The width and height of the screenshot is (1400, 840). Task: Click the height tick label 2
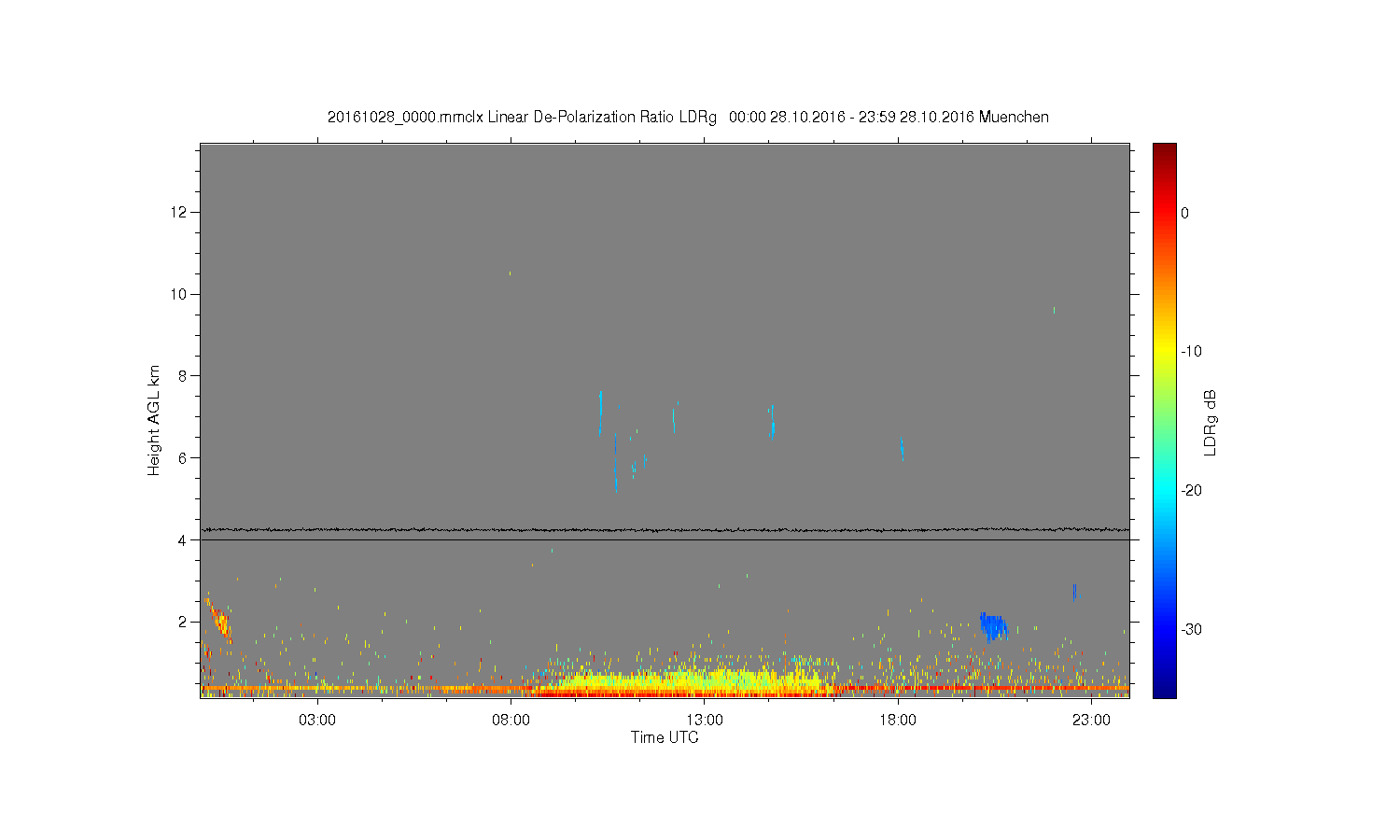[x=183, y=622]
